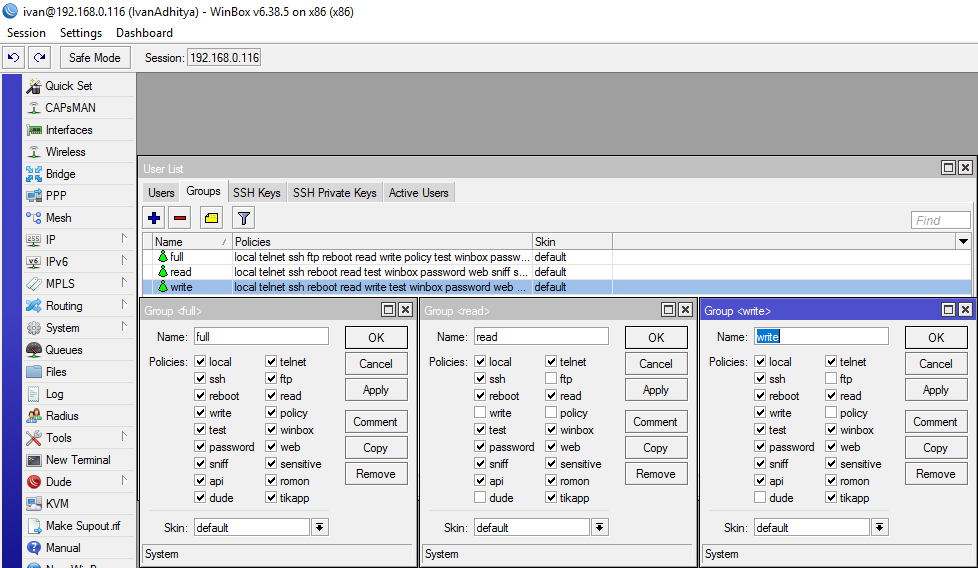Check policy checkbox in Group read
The image size is (978, 568).
click(x=551, y=413)
